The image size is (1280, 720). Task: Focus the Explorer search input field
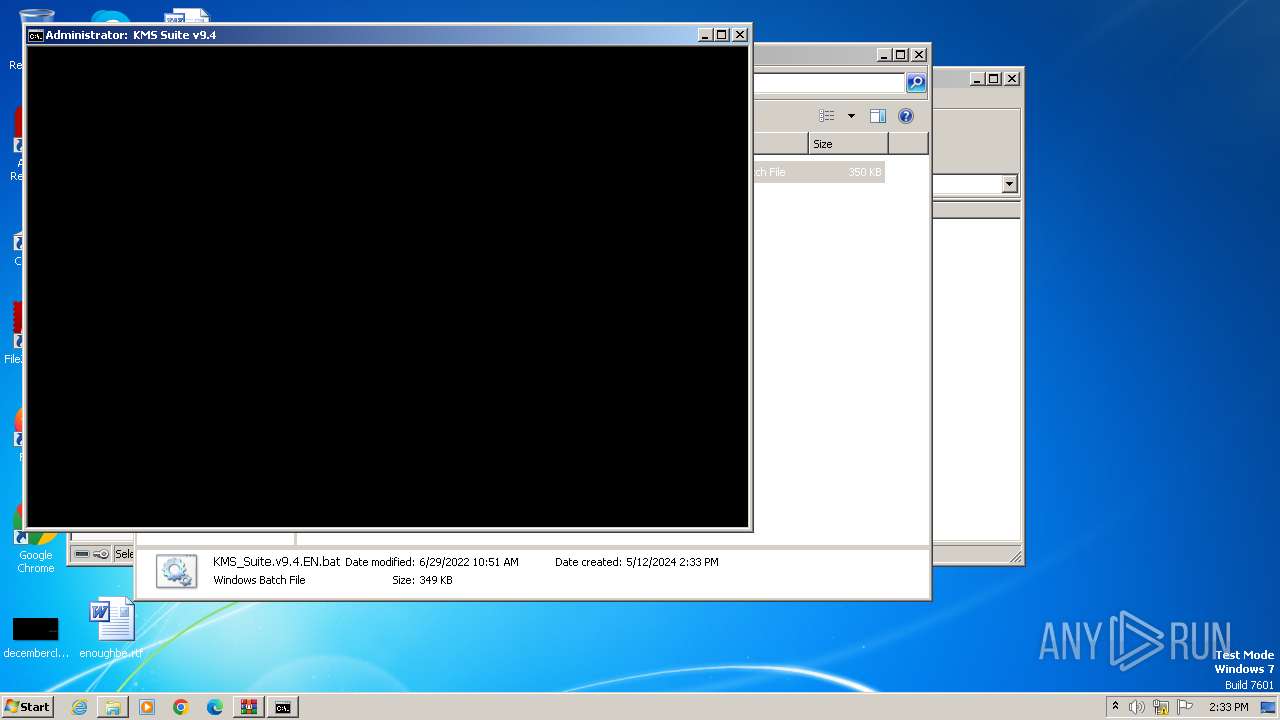pos(828,83)
